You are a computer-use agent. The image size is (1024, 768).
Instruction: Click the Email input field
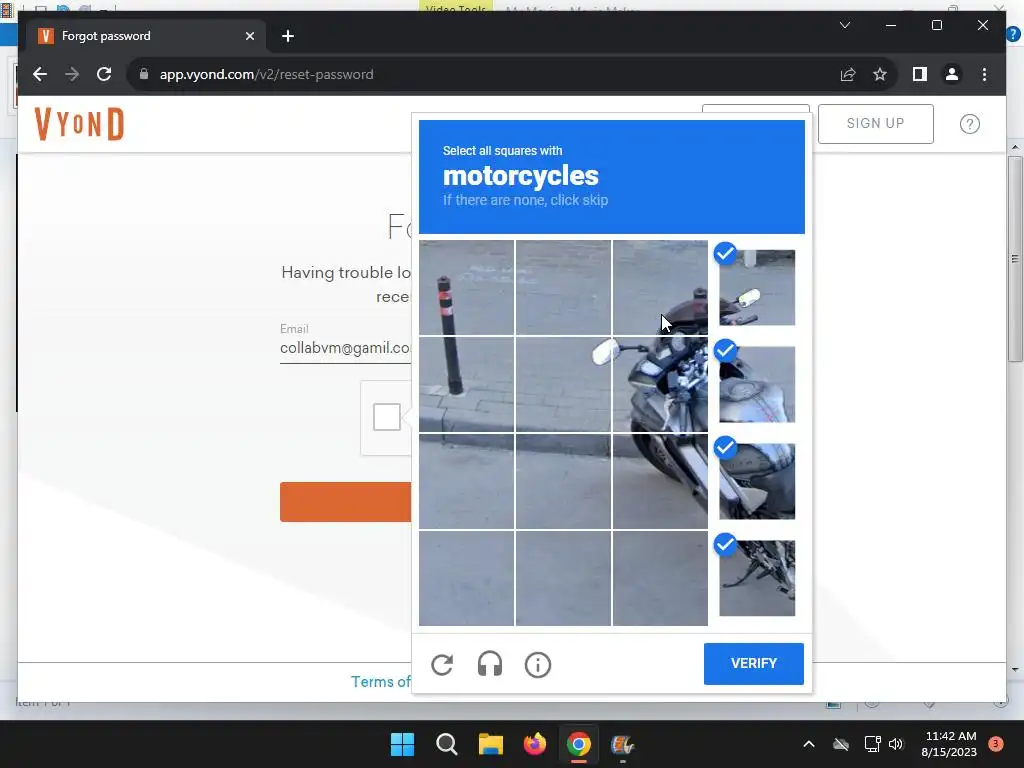click(345, 348)
